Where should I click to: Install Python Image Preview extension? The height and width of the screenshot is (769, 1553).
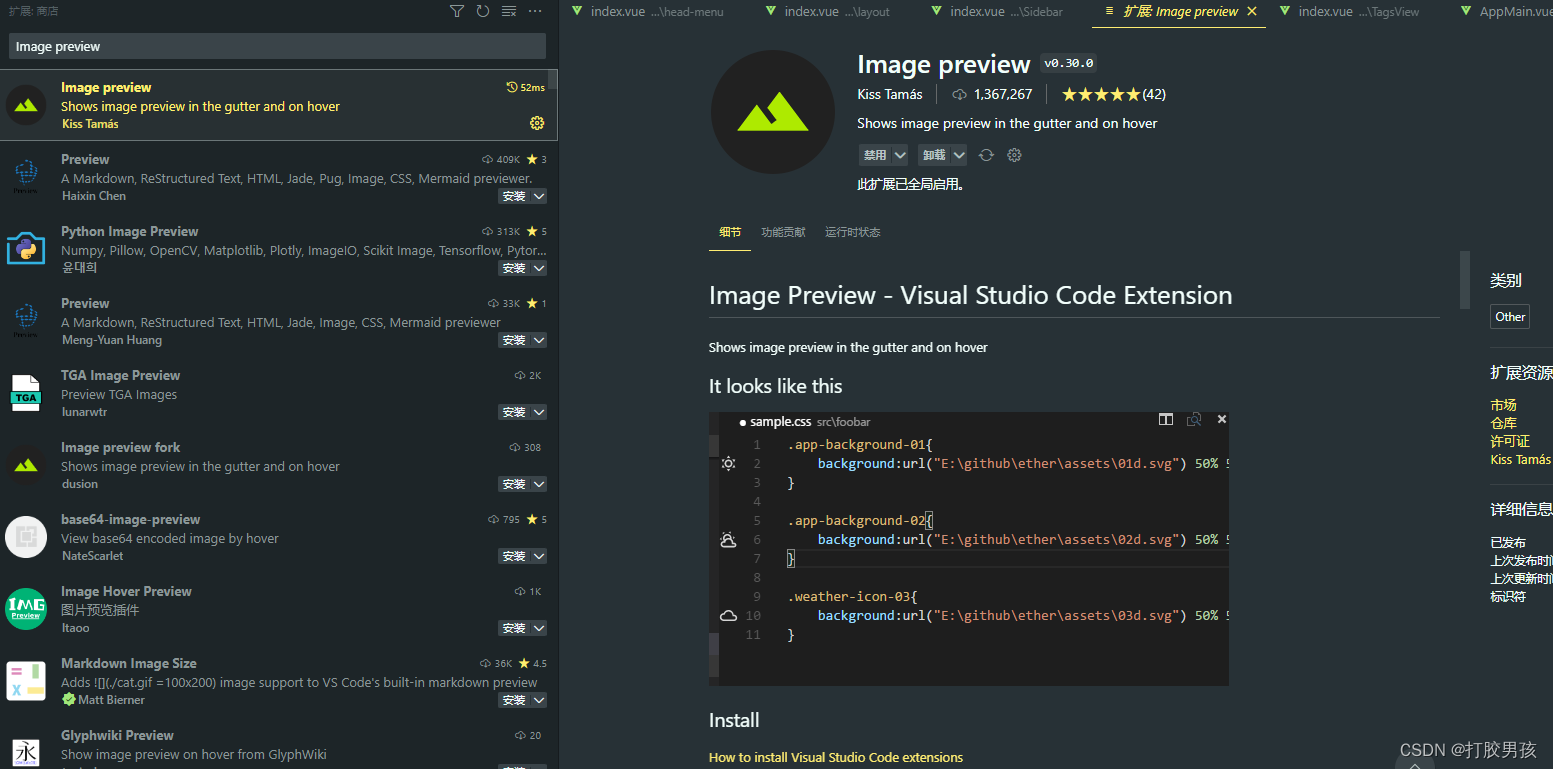click(513, 268)
